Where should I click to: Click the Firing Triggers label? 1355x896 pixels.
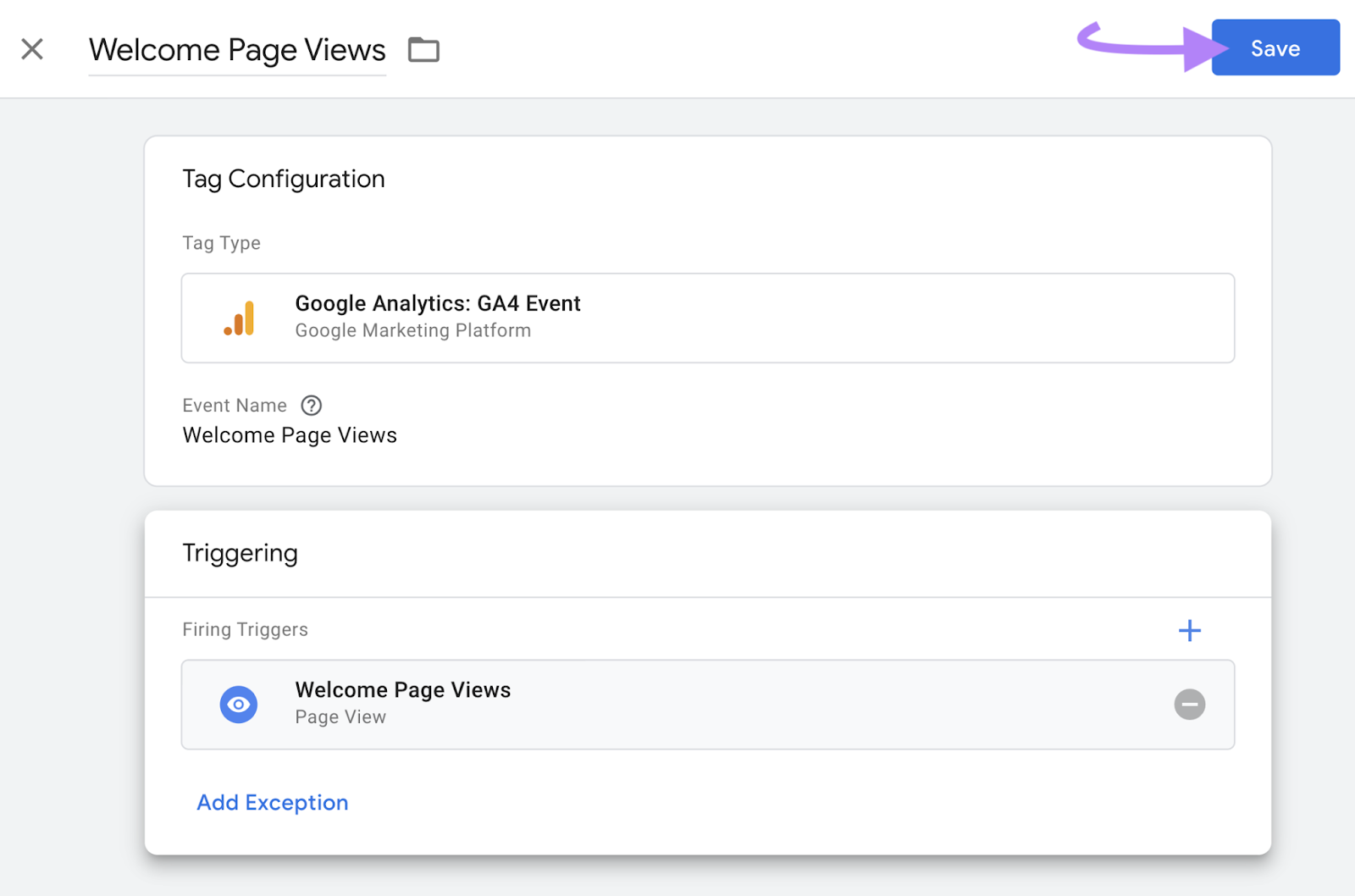point(245,629)
